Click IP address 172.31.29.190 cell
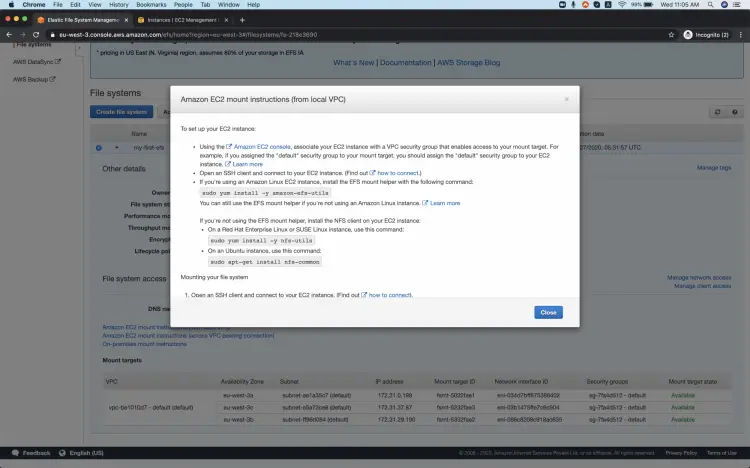The image size is (750, 468). 397,420
